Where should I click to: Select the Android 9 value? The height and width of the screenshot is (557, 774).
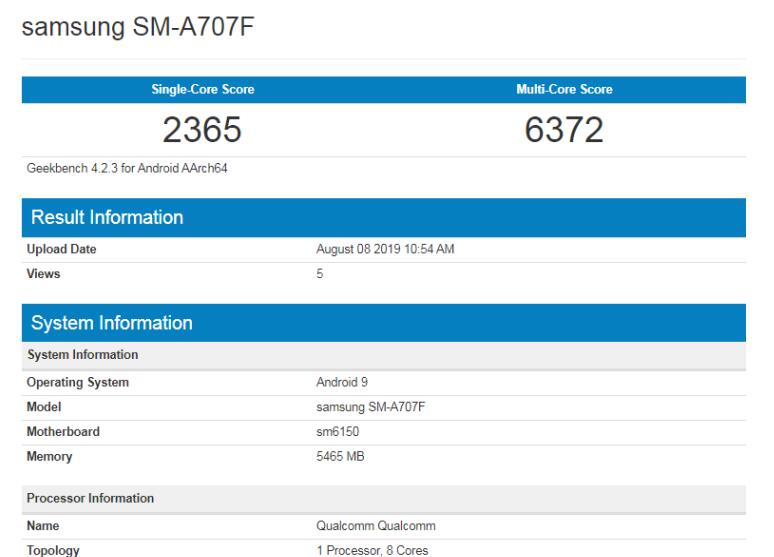pyautogui.click(x=342, y=382)
